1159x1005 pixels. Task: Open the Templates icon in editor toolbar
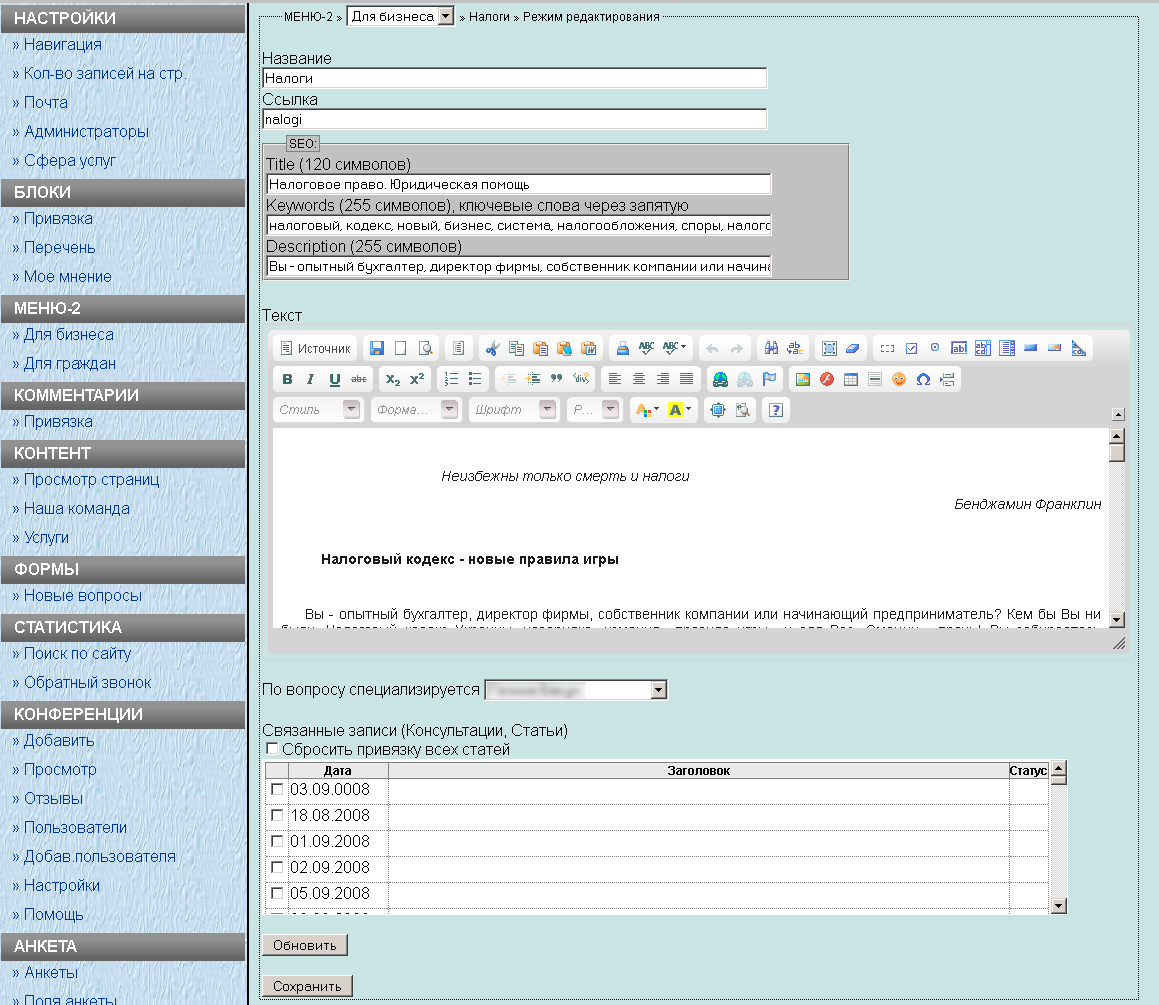pos(458,348)
